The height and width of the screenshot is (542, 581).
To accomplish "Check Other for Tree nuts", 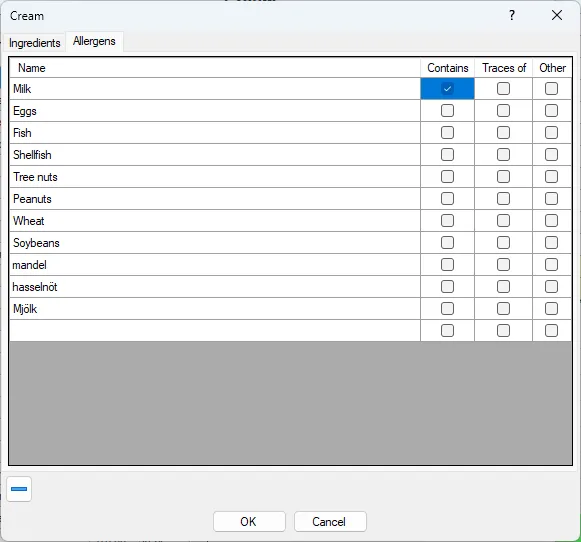I will [551, 177].
